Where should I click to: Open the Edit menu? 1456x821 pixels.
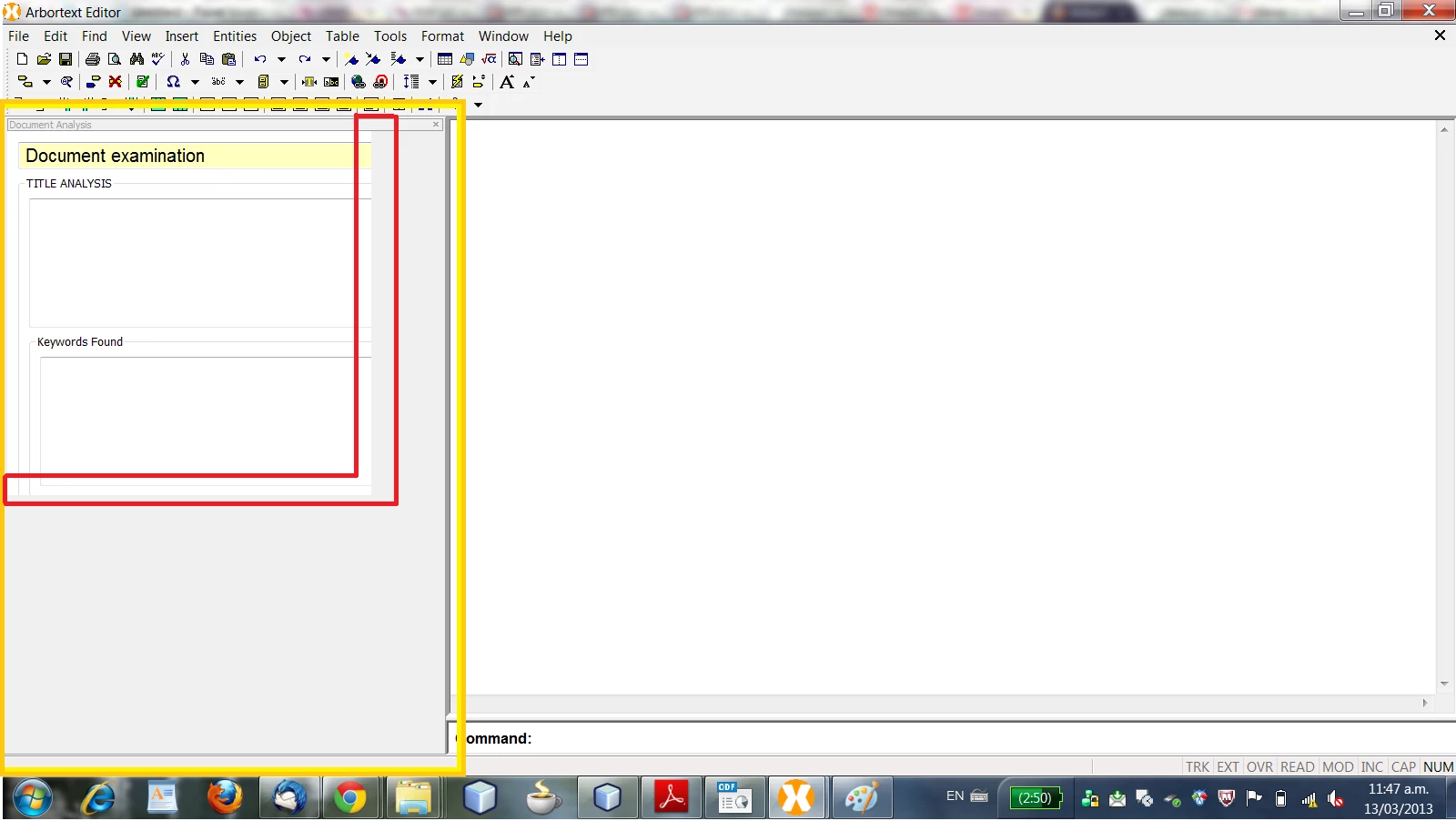56,36
